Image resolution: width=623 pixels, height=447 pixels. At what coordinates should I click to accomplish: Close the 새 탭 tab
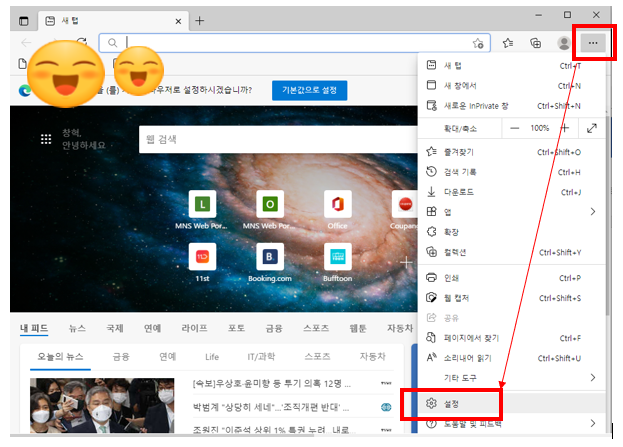[178, 21]
